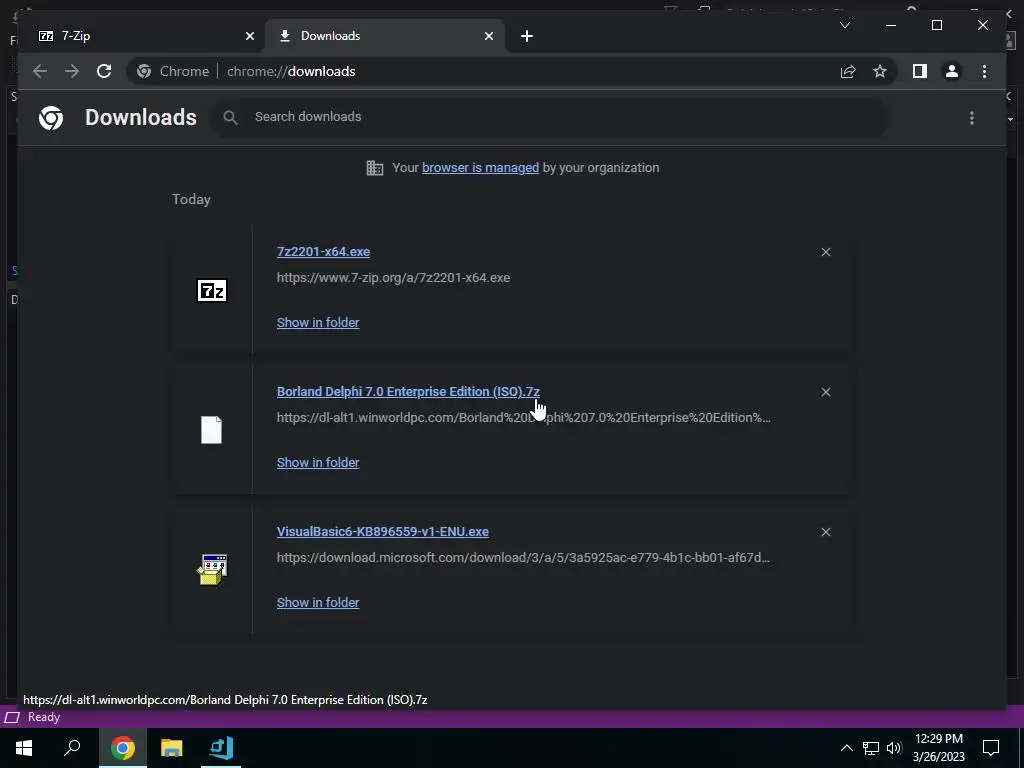Screen dimensions: 1024x768
Task: Close the 7-Zip tab
Action: [249, 36]
